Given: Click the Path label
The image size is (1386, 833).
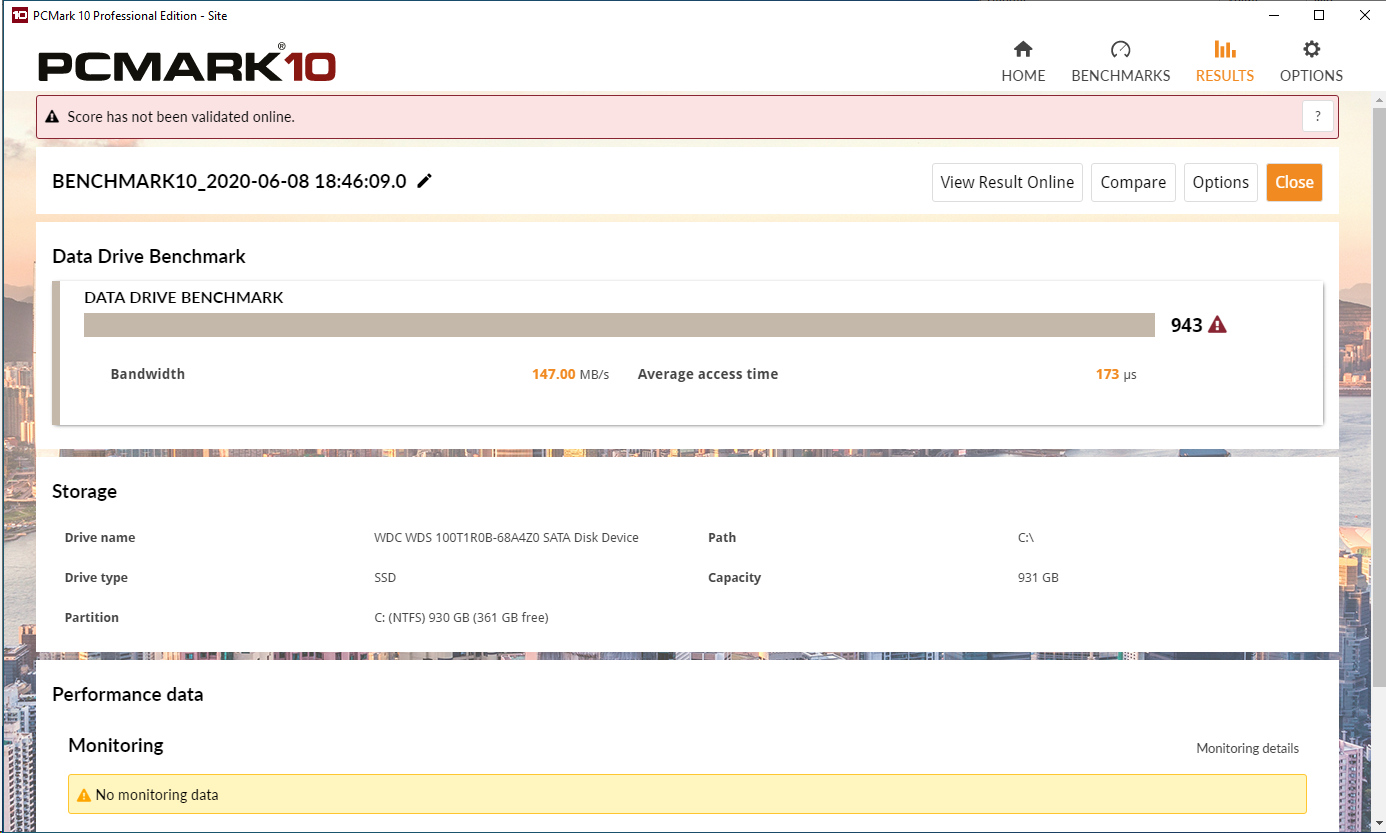Looking at the screenshot, I should pyautogui.click(x=722, y=537).
